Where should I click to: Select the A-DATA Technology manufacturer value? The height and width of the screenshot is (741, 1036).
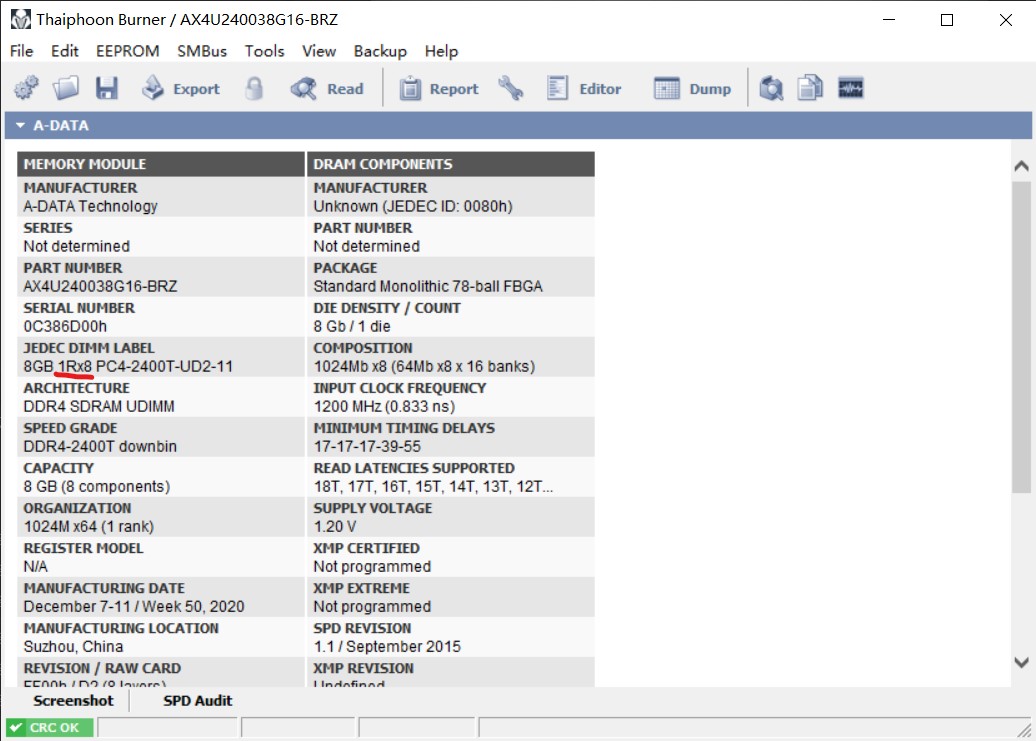pos(91,206)
